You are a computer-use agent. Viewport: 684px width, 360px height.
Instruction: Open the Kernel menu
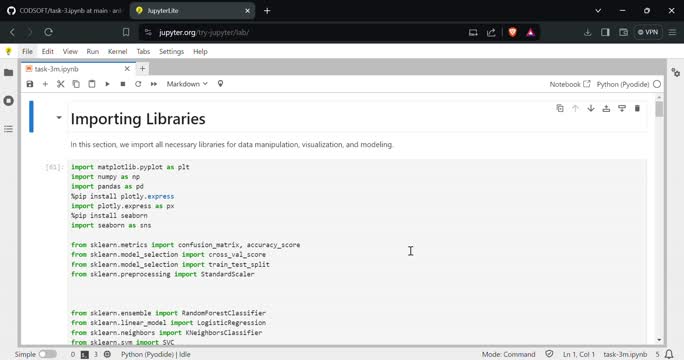point(117,51)
